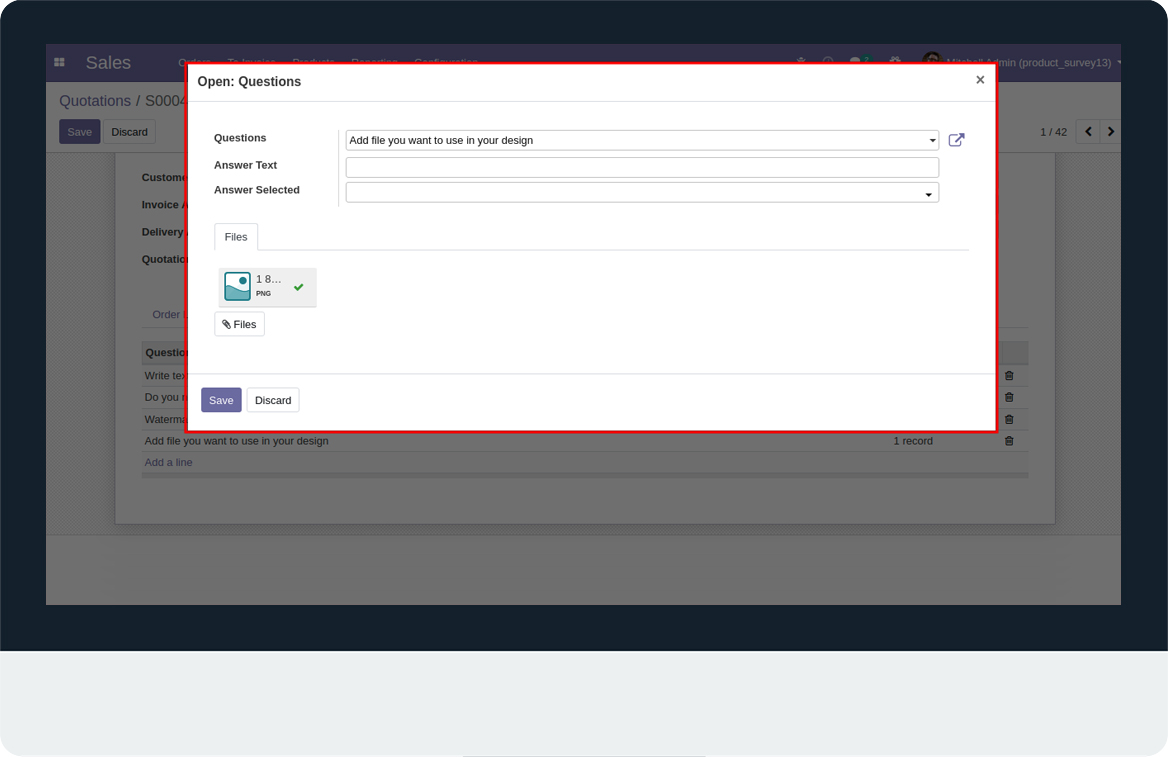The image size is (1168, 757).
Task: Click the 'Open: Questions' dialog title
Action: point(249,82)
